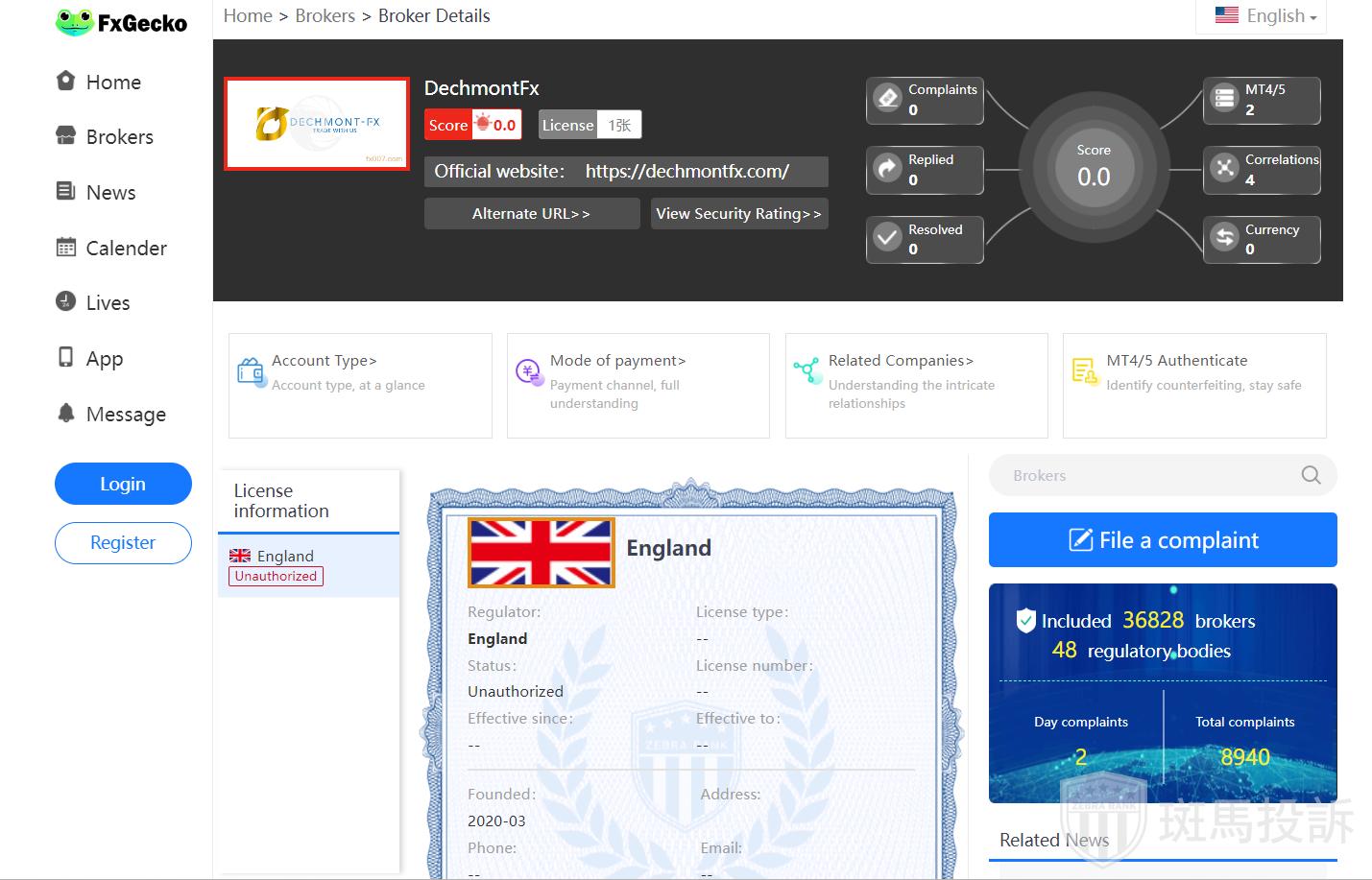Click the Complaints eraser icon
This screenshot has height=880, width=1372.
888,99
